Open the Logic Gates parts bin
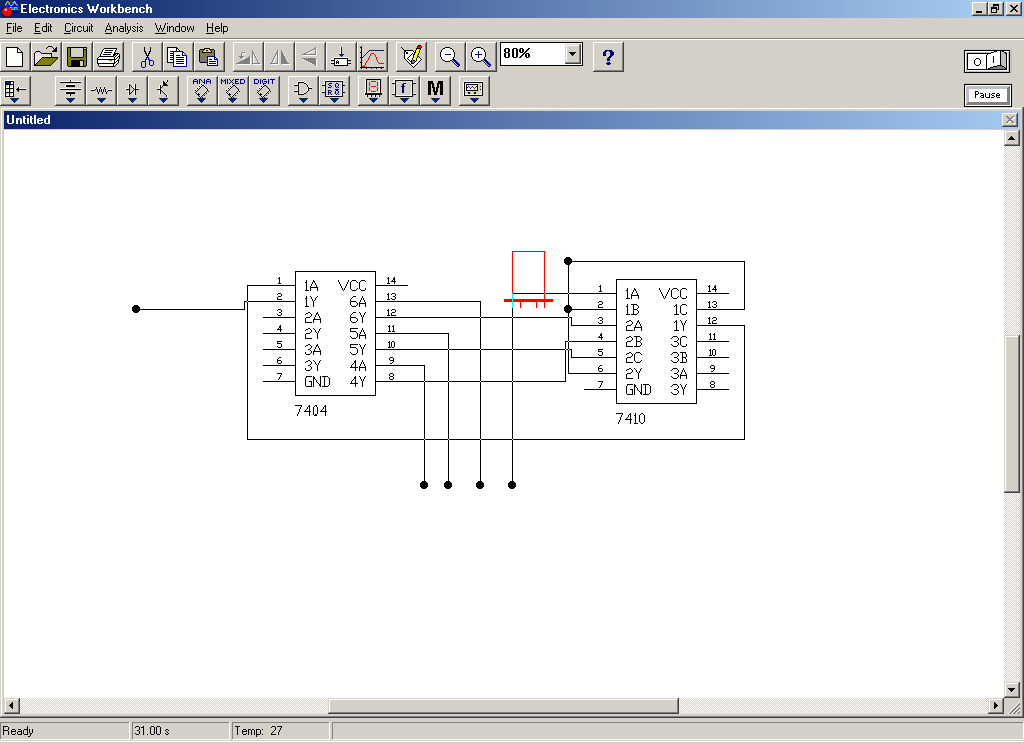Screen dimensions: 1024x744 pyautogui.click(x=303, y=91)
